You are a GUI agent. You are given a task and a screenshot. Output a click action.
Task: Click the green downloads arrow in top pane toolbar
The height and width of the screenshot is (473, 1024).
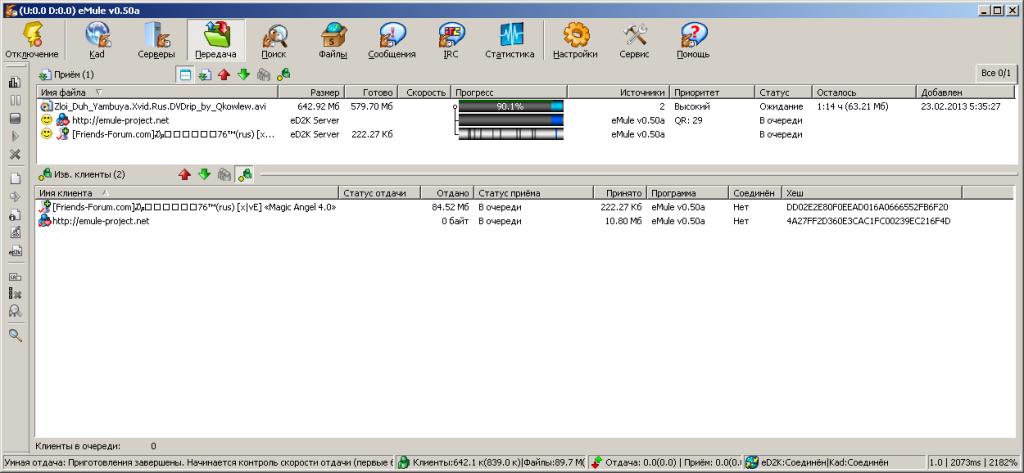click(244, 75)
